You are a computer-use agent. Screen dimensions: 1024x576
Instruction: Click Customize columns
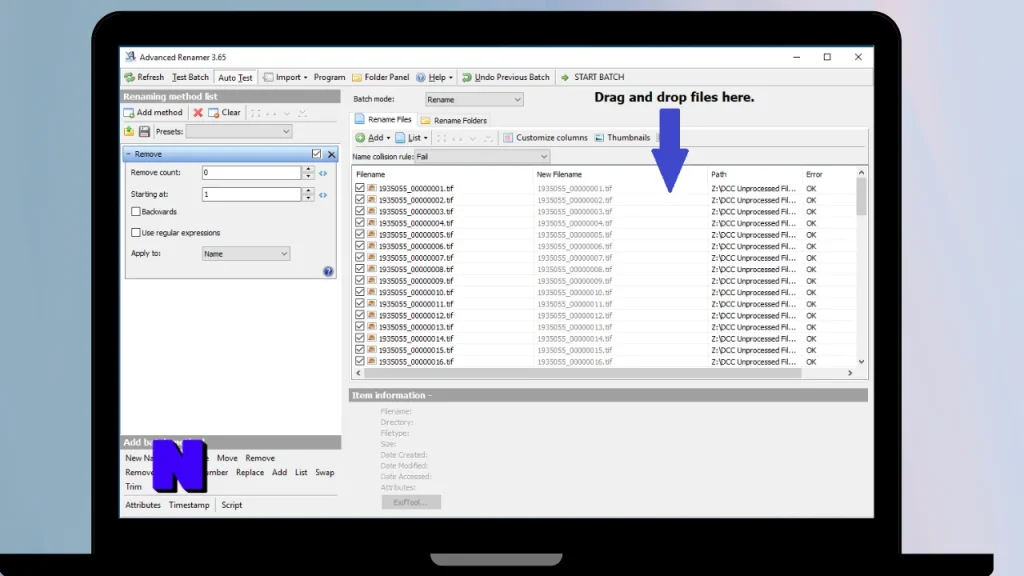(x=545, y=138)
